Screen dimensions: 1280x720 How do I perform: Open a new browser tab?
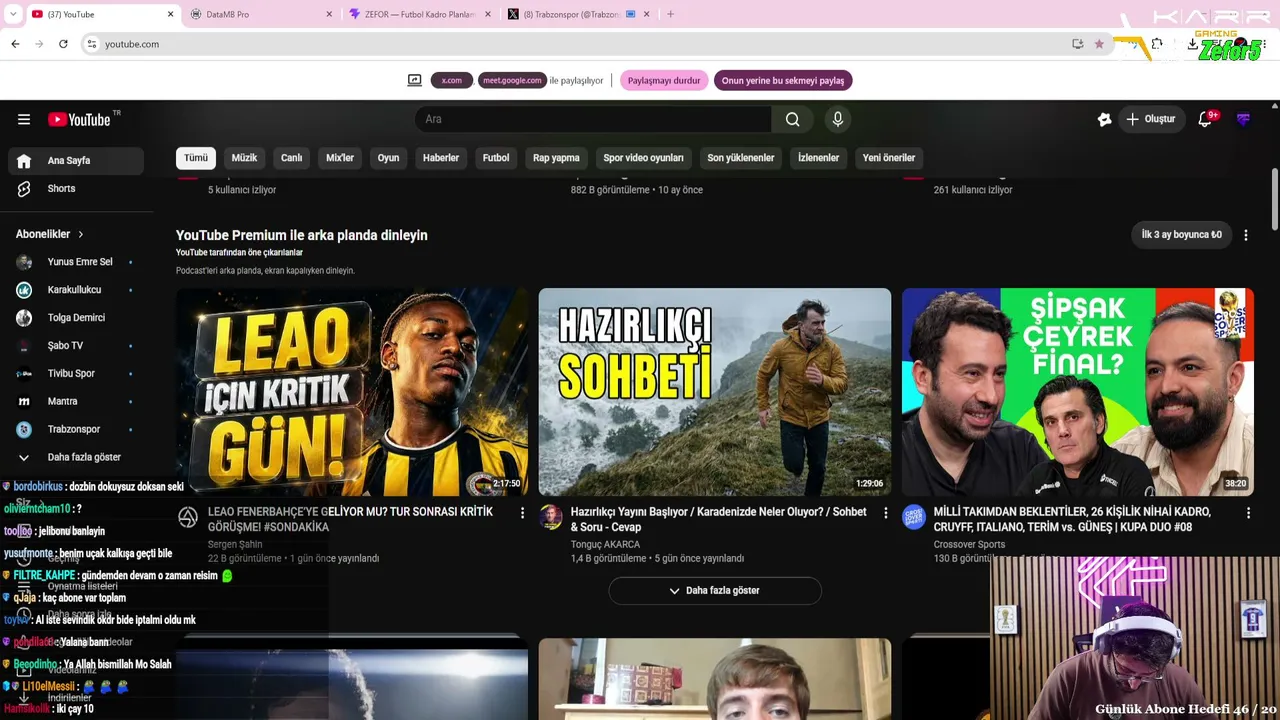670,14
